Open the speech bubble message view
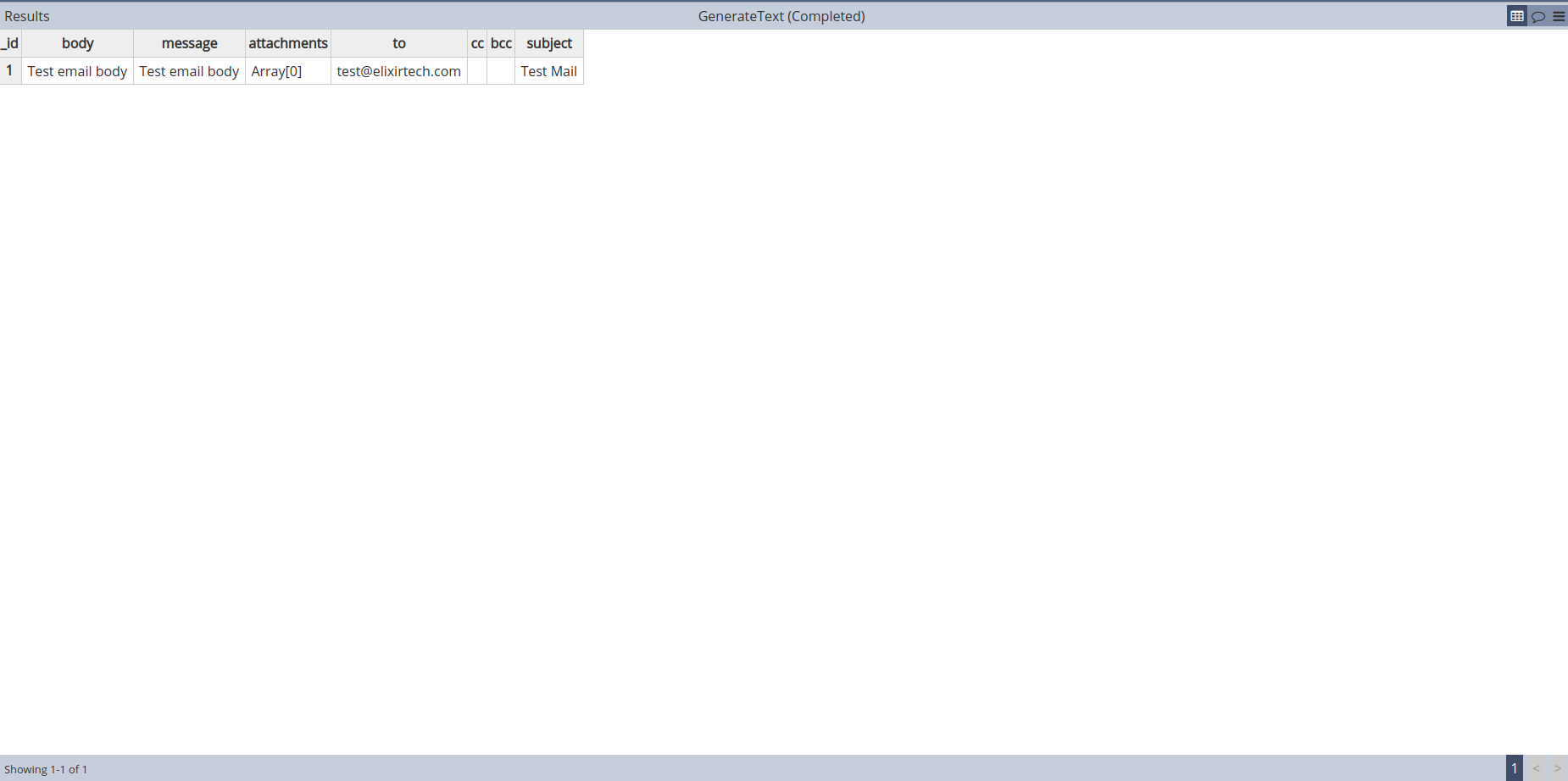The width and height of the screenshot is (1568, 781). (1537, 16)
